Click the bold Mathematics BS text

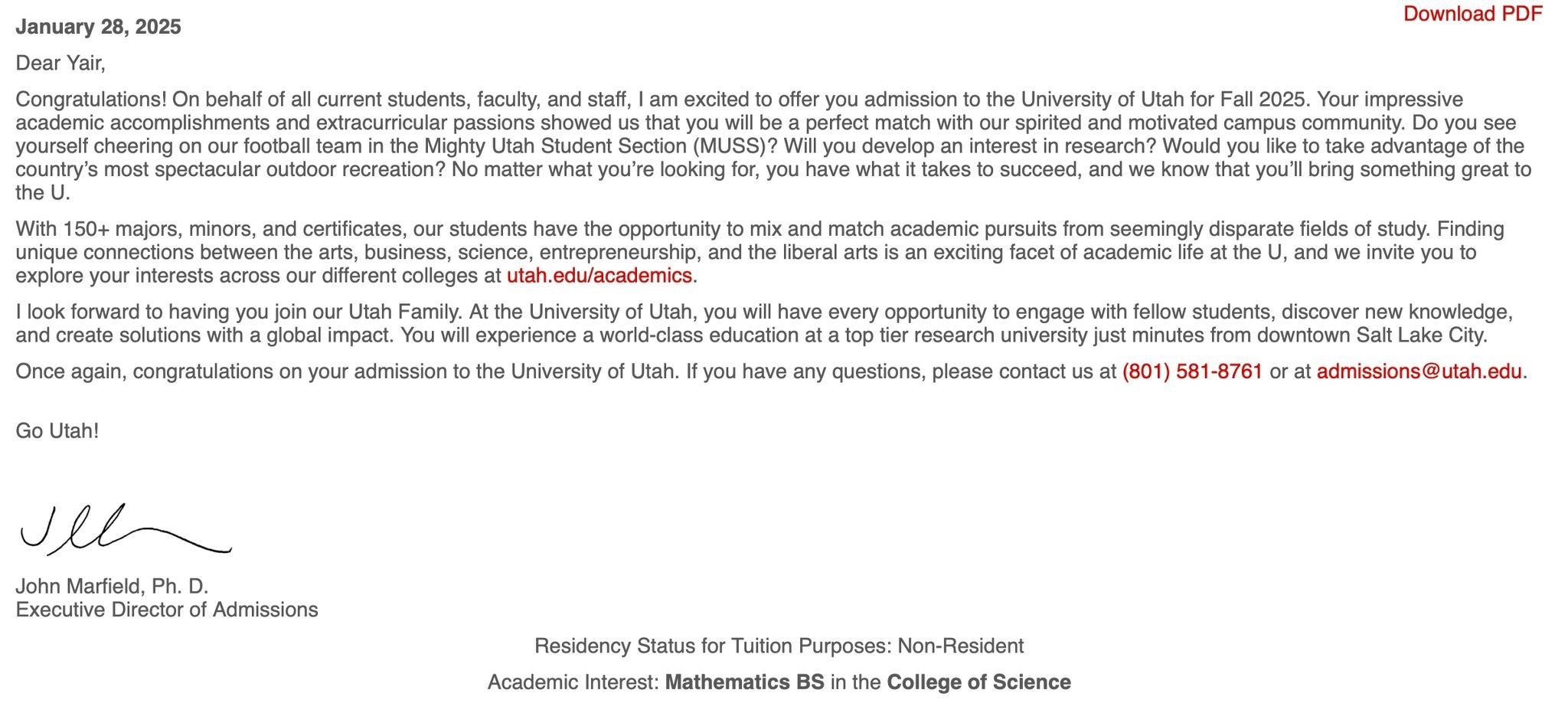pos(744,682)
